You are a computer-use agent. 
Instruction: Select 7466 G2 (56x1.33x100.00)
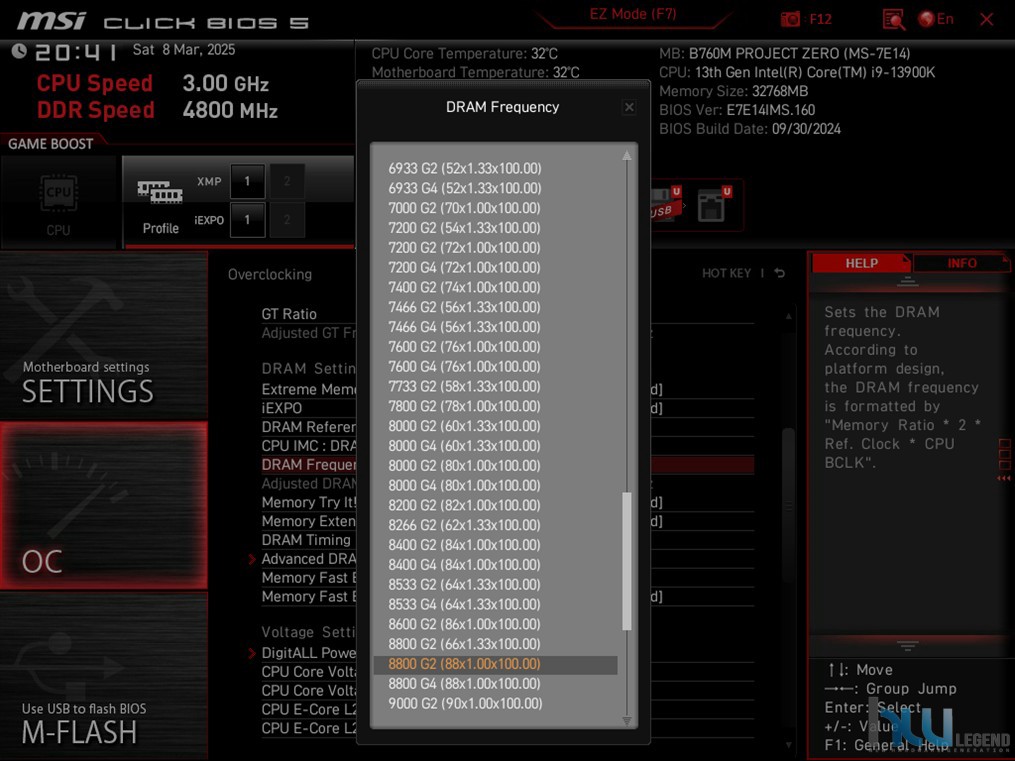464,307
